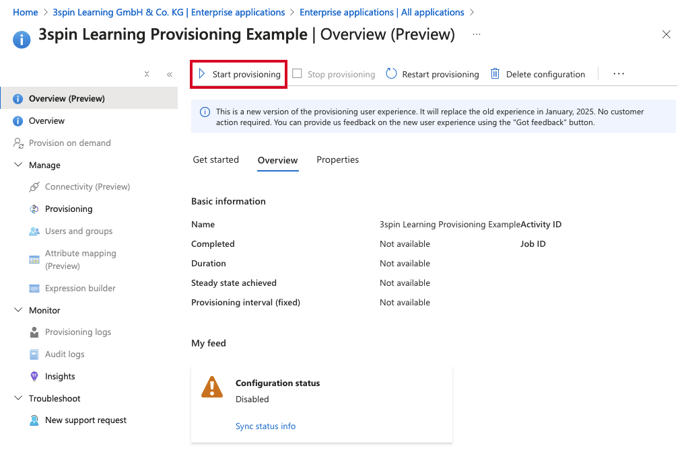Click the small x icon above the sidebar
The image size is (688, 454).
pos(147,74)
